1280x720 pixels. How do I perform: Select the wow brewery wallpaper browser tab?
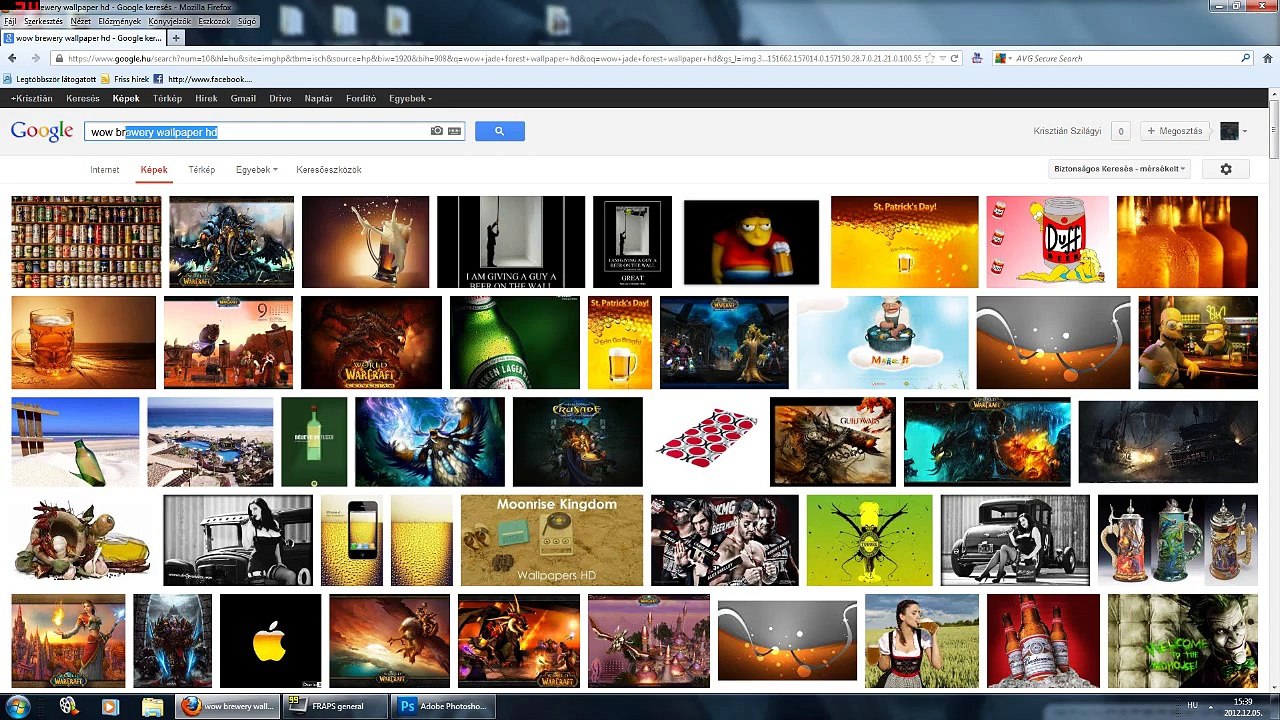[83, 38]
